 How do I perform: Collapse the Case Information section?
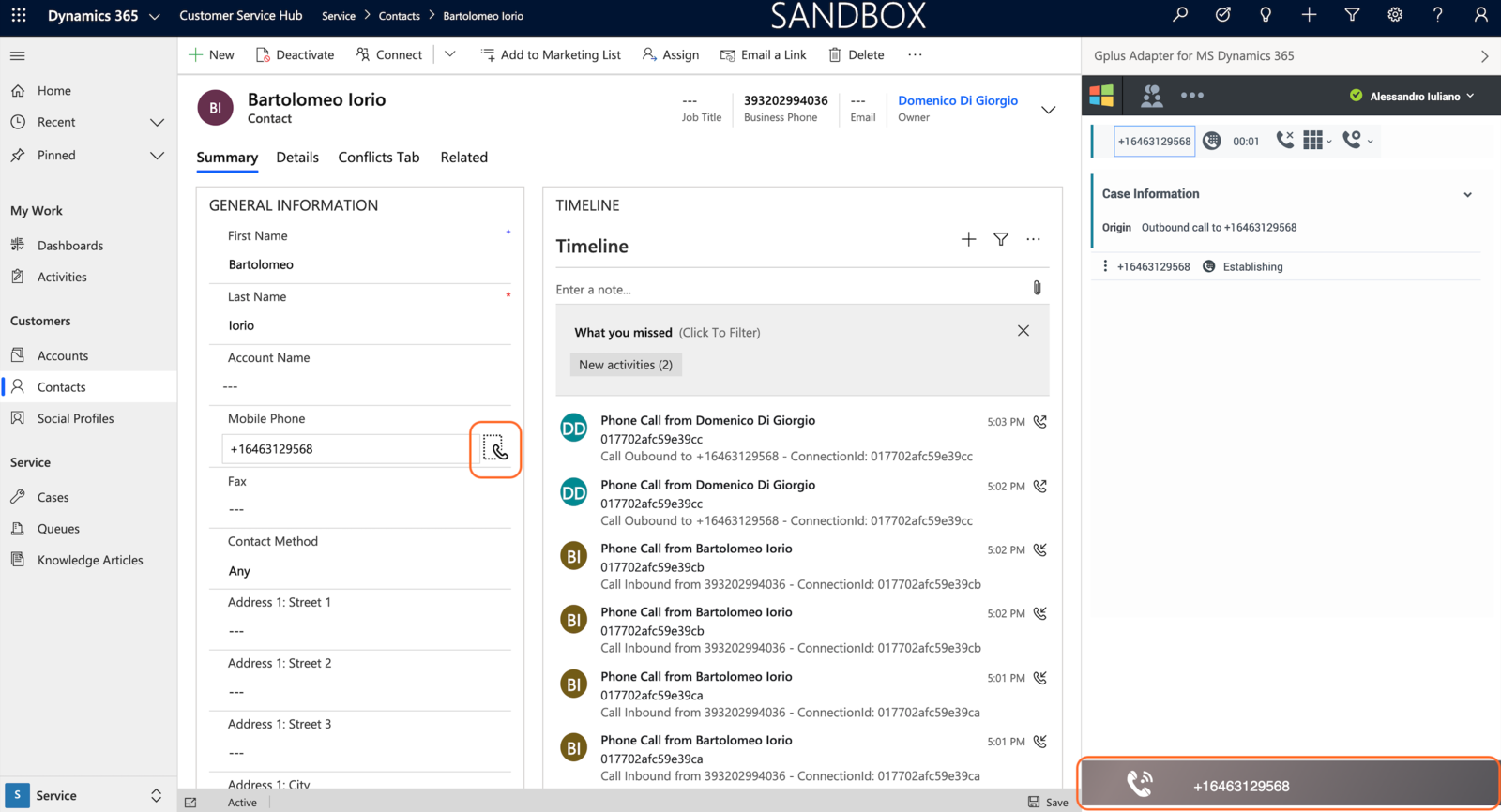1468,194
